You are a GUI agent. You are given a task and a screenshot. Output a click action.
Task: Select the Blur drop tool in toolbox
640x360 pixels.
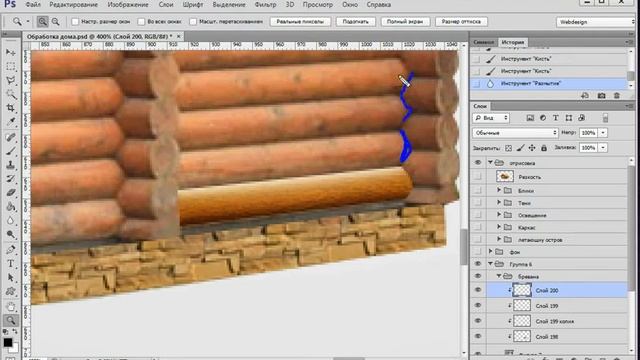click(11, 220)
